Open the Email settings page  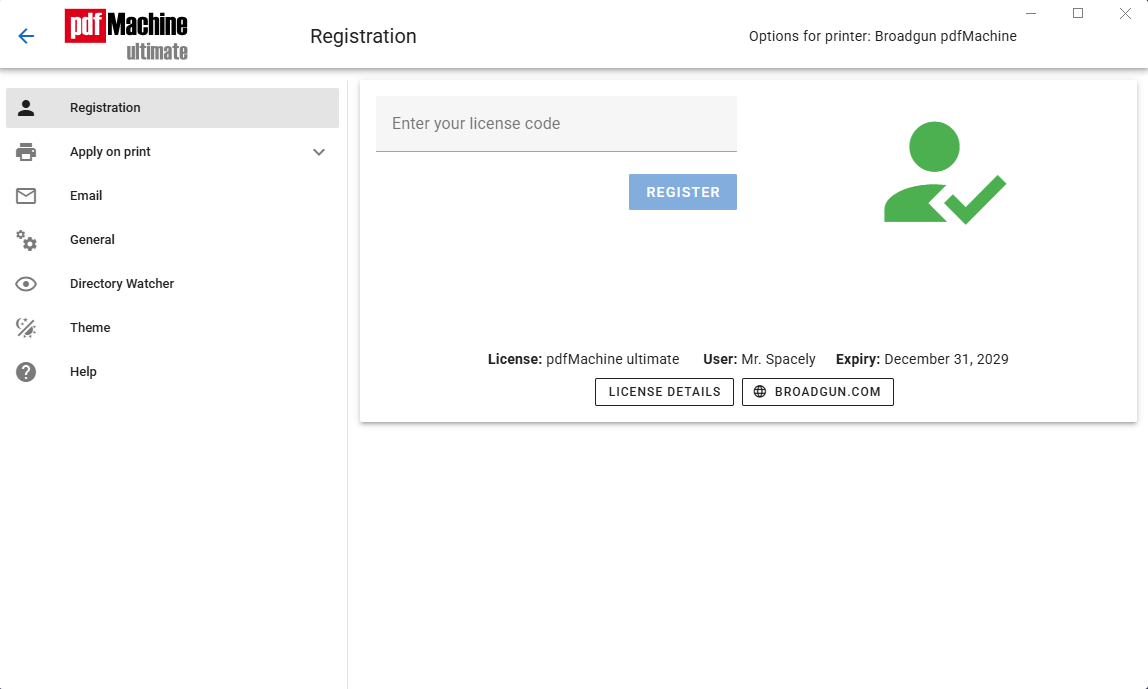pos(172,195)
